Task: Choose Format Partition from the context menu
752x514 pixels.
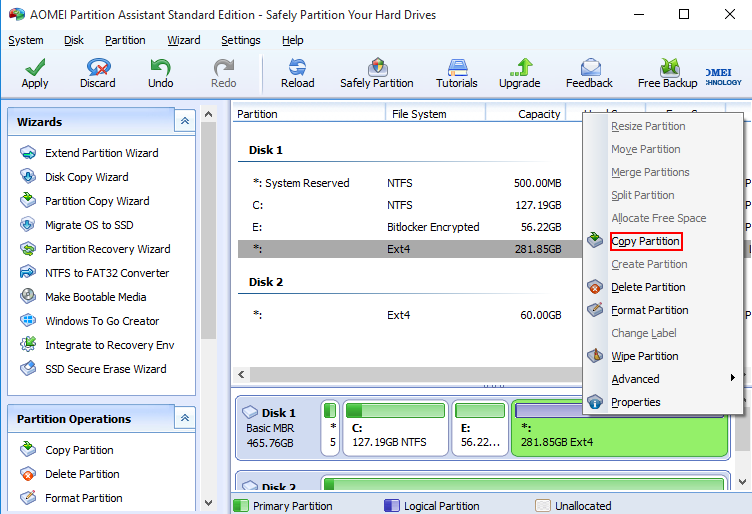Action: [649, 310]
